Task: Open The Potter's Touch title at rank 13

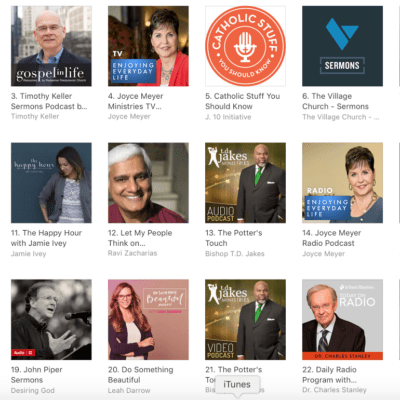Action: 234,238
